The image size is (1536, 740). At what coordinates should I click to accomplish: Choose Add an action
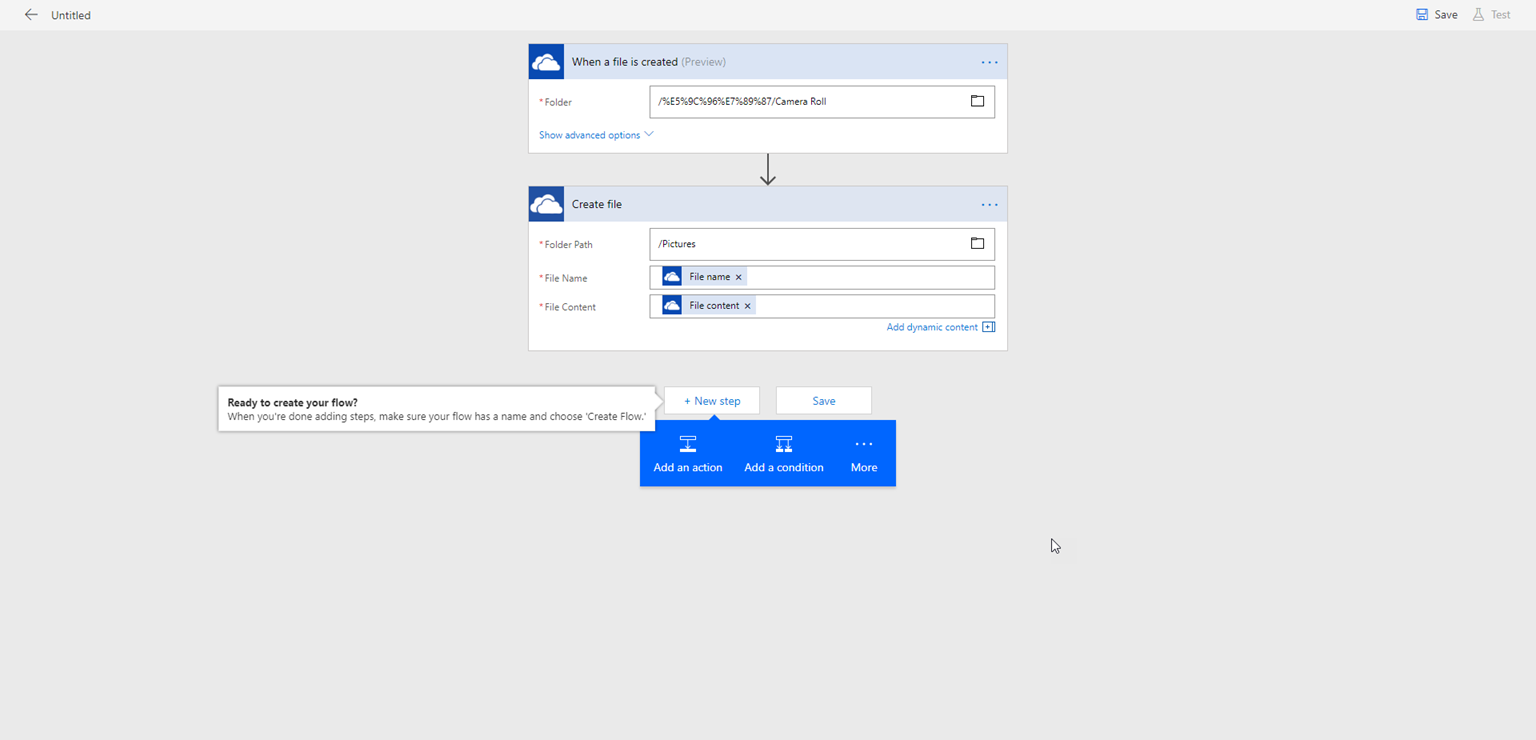click(688, 454)
